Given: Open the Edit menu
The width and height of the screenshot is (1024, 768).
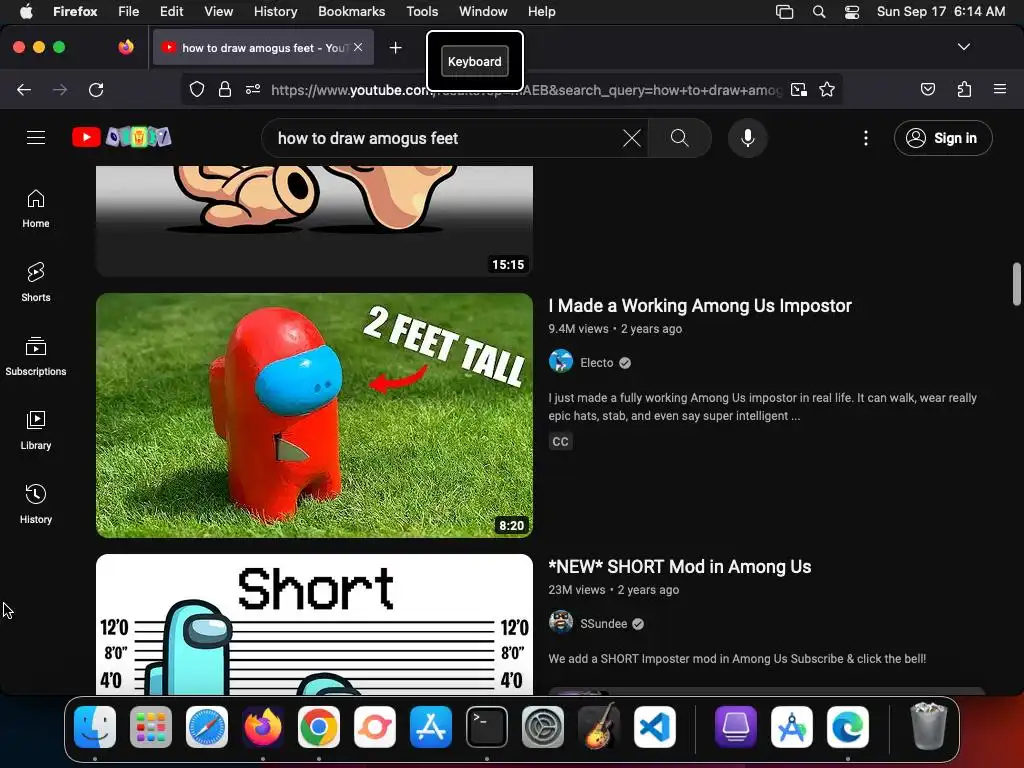Looking at the screenshot, I should point(171,11).
